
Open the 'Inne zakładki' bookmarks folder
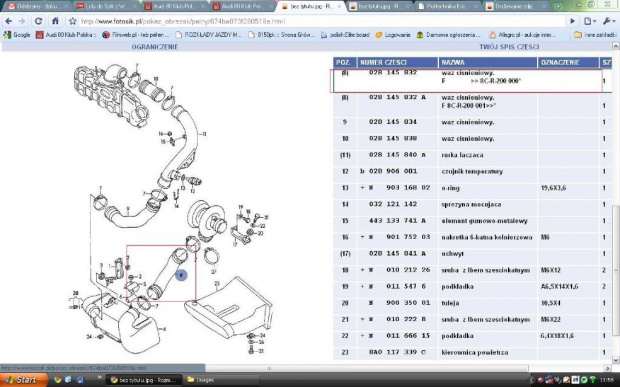tap(595, 35)
